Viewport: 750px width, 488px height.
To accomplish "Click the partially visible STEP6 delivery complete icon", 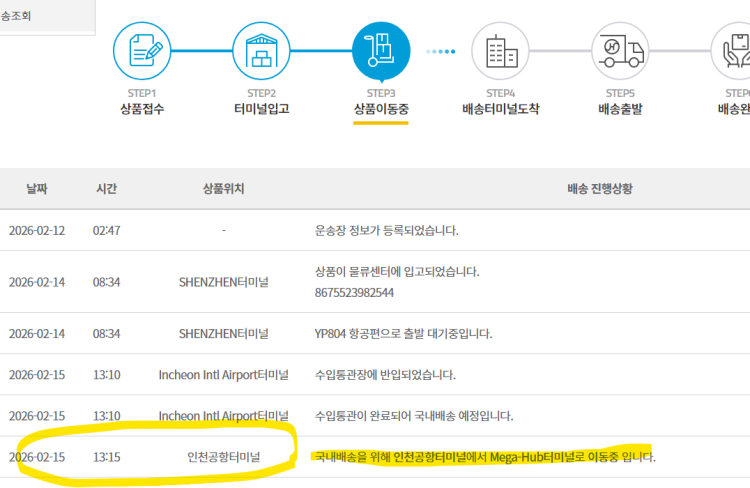I will [x=734, y=50].
